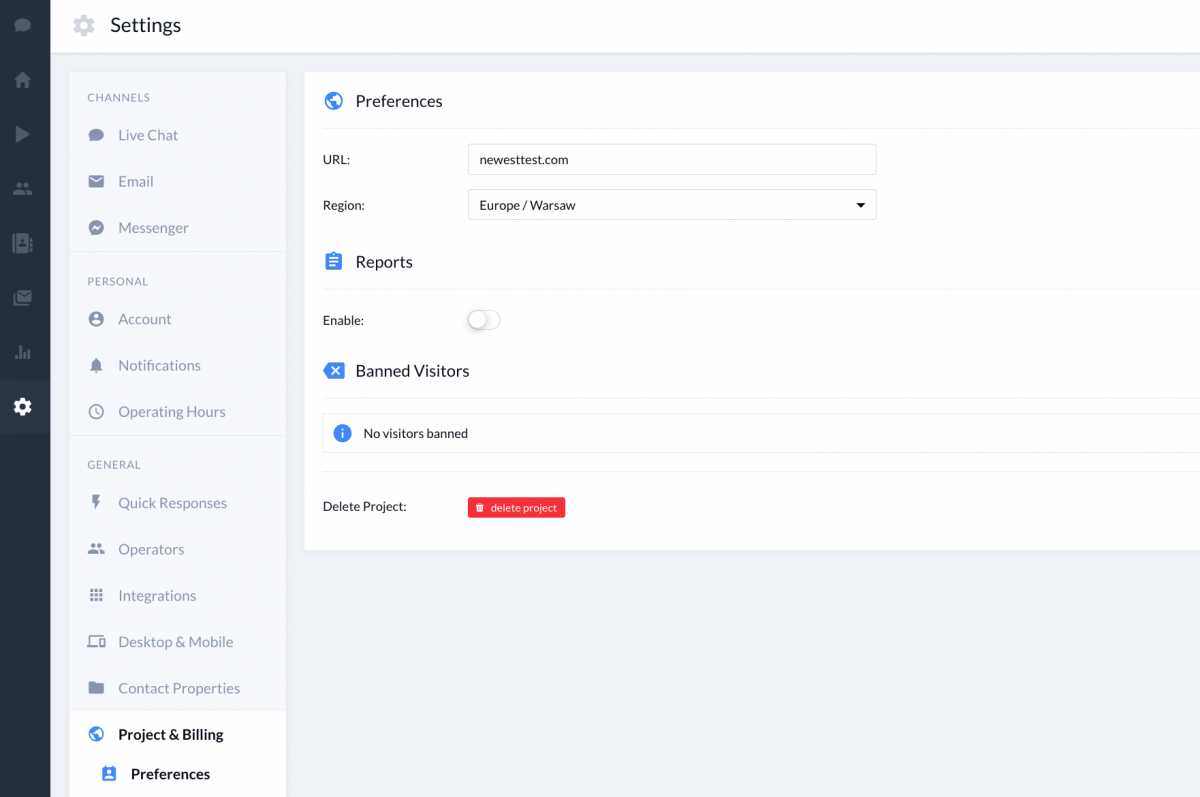Screen dimensions: 1200x797
Task: Open the contact book icon in left rail
Action: (x=22, y=243)
